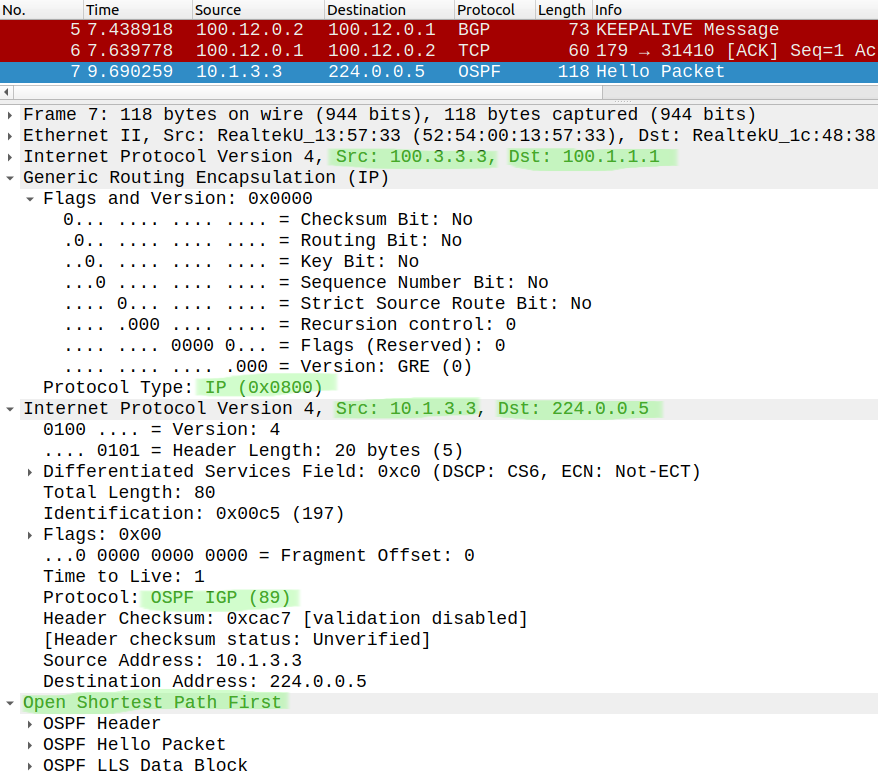Expand the OSPF Header node
The height and width of the screenshot is (777, 878).
point(30,724)
